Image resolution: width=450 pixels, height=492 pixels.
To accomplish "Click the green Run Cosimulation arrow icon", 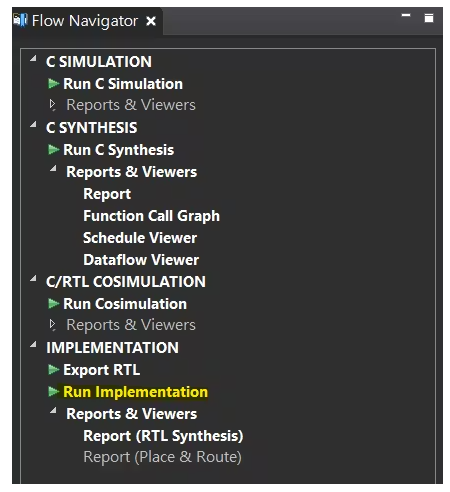I will coord(53,304).
